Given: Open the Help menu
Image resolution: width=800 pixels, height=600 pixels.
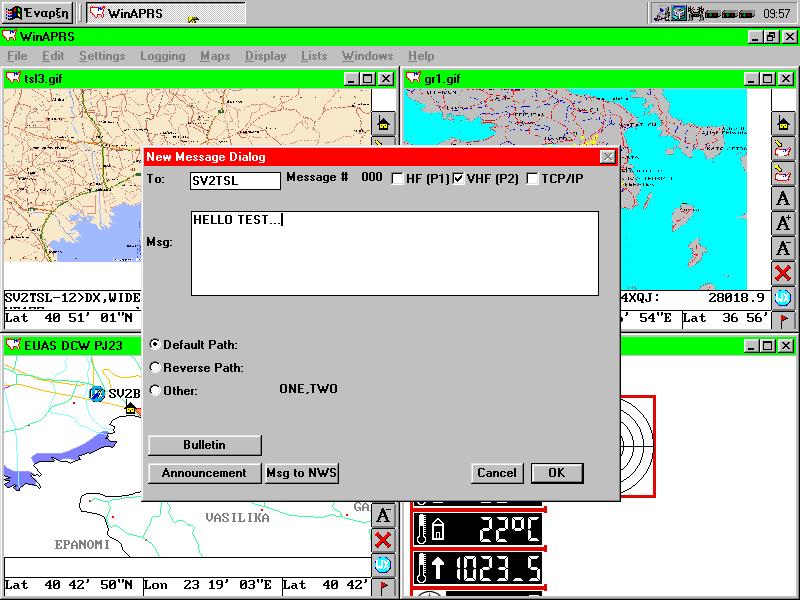Looking at the screenshot, I should coord(421,56).
